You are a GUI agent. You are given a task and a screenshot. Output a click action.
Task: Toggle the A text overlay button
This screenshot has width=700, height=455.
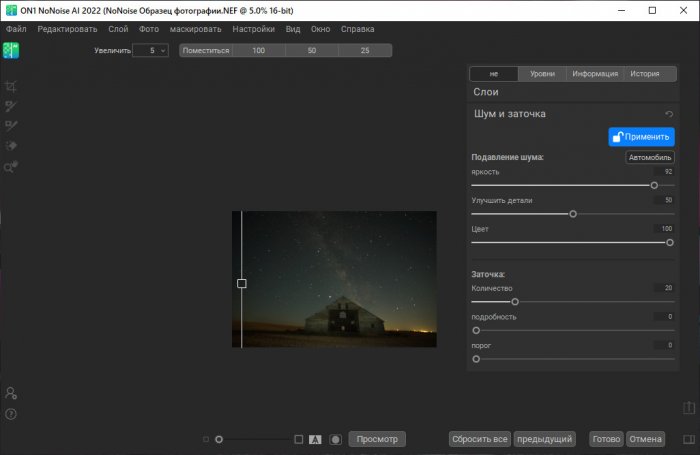click(315, 439)
